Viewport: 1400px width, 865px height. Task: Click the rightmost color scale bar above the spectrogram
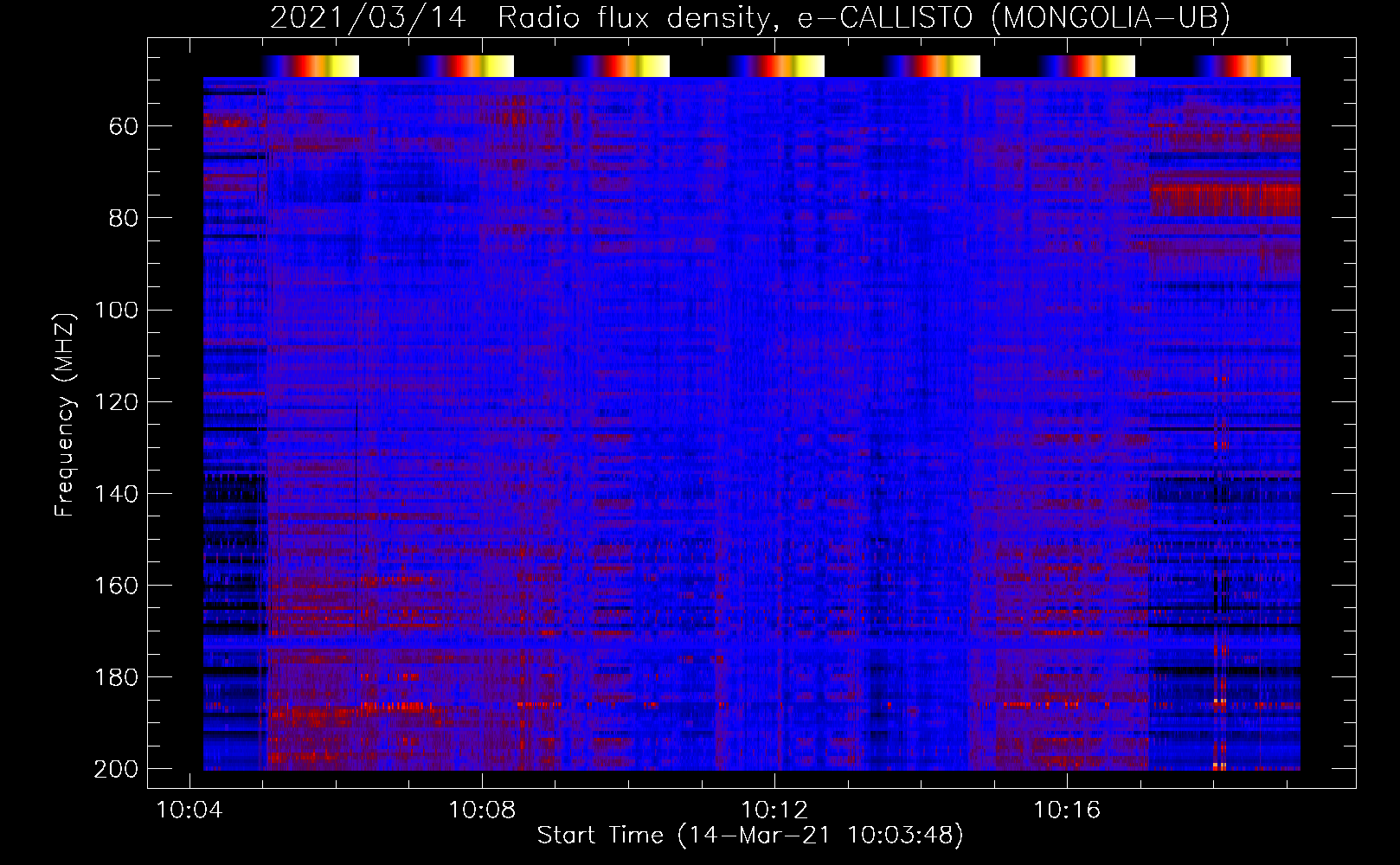(x=1243, y=66)
